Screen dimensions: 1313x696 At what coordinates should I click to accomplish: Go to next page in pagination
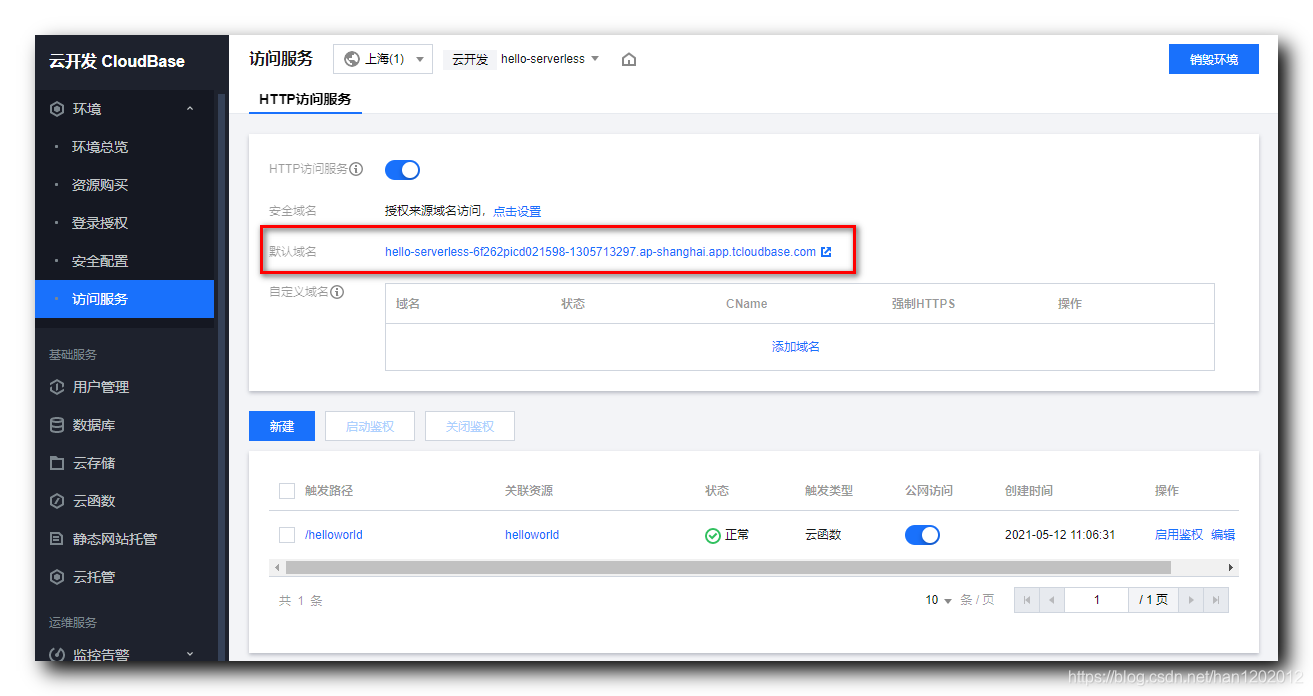(x=1190, y=600)
